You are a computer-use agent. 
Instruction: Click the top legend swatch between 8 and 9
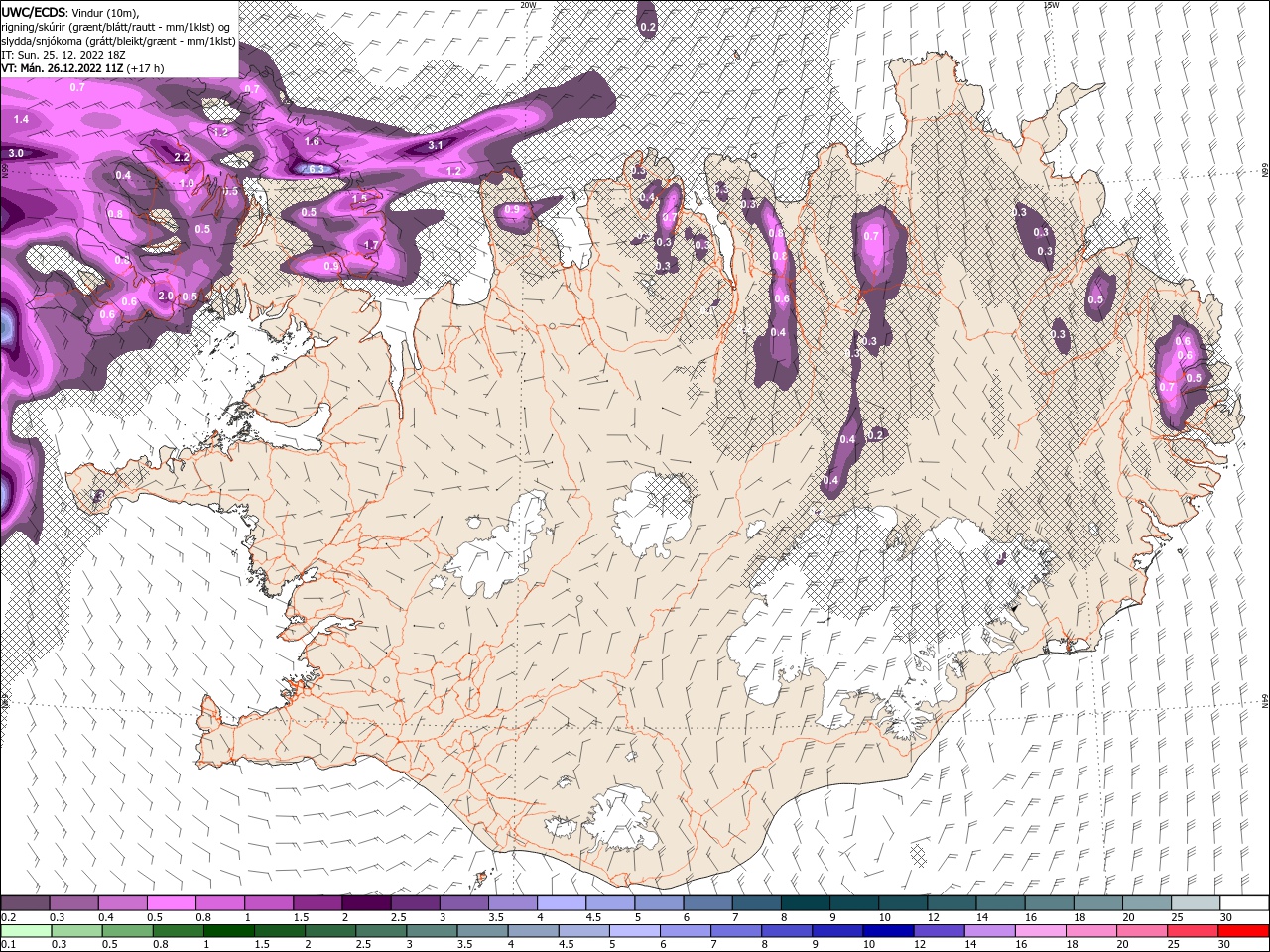(806, 903)
